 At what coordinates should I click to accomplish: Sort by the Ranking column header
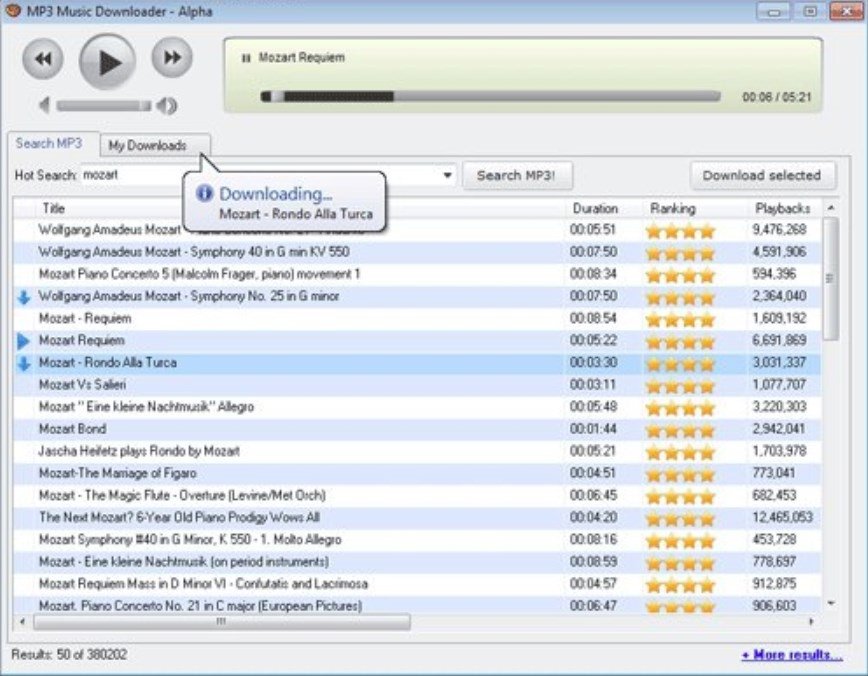point(673,208)
